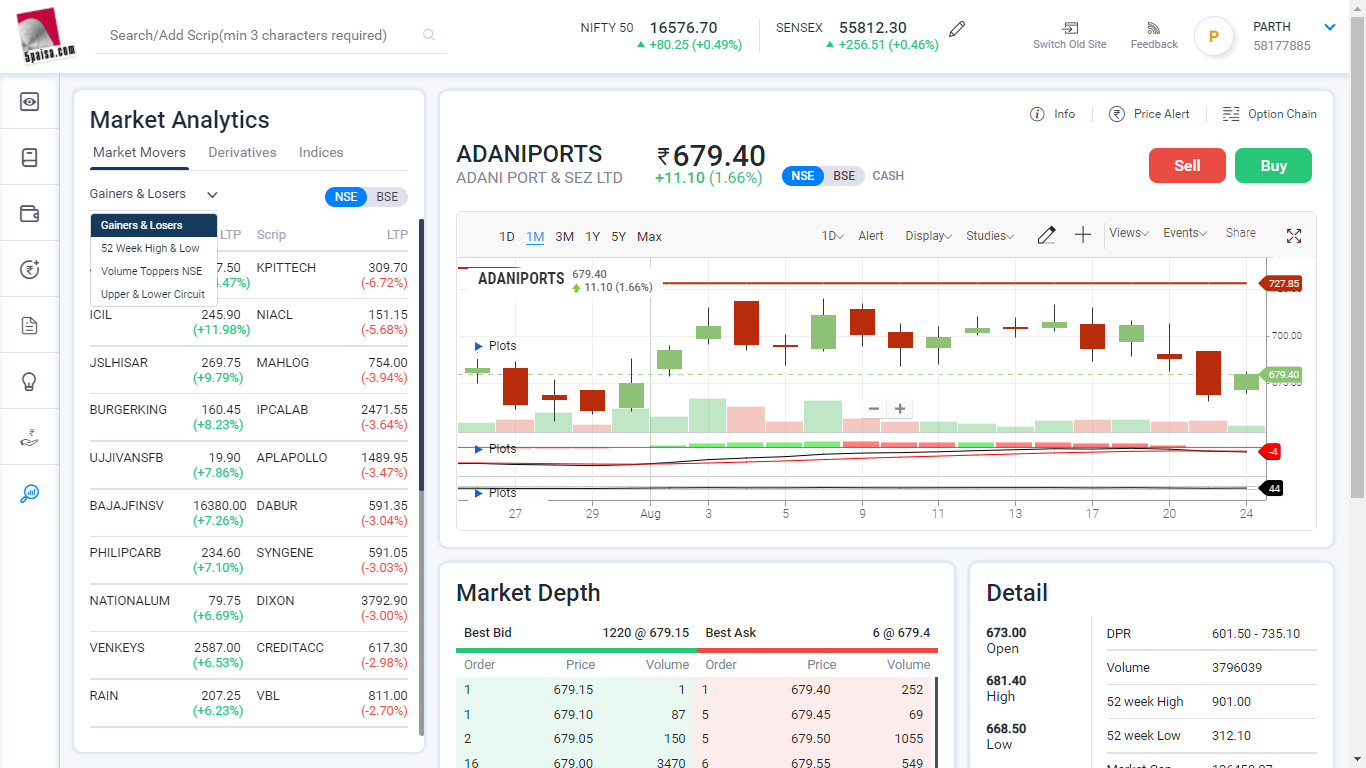Set chart range to Max
Viewport: 1366px width, 768px height.
point(649,237)
